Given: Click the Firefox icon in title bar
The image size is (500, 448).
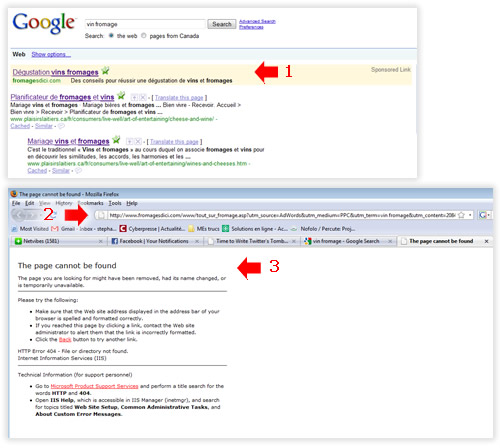Looking at the screenshot, I should click(x=14, y=194).
